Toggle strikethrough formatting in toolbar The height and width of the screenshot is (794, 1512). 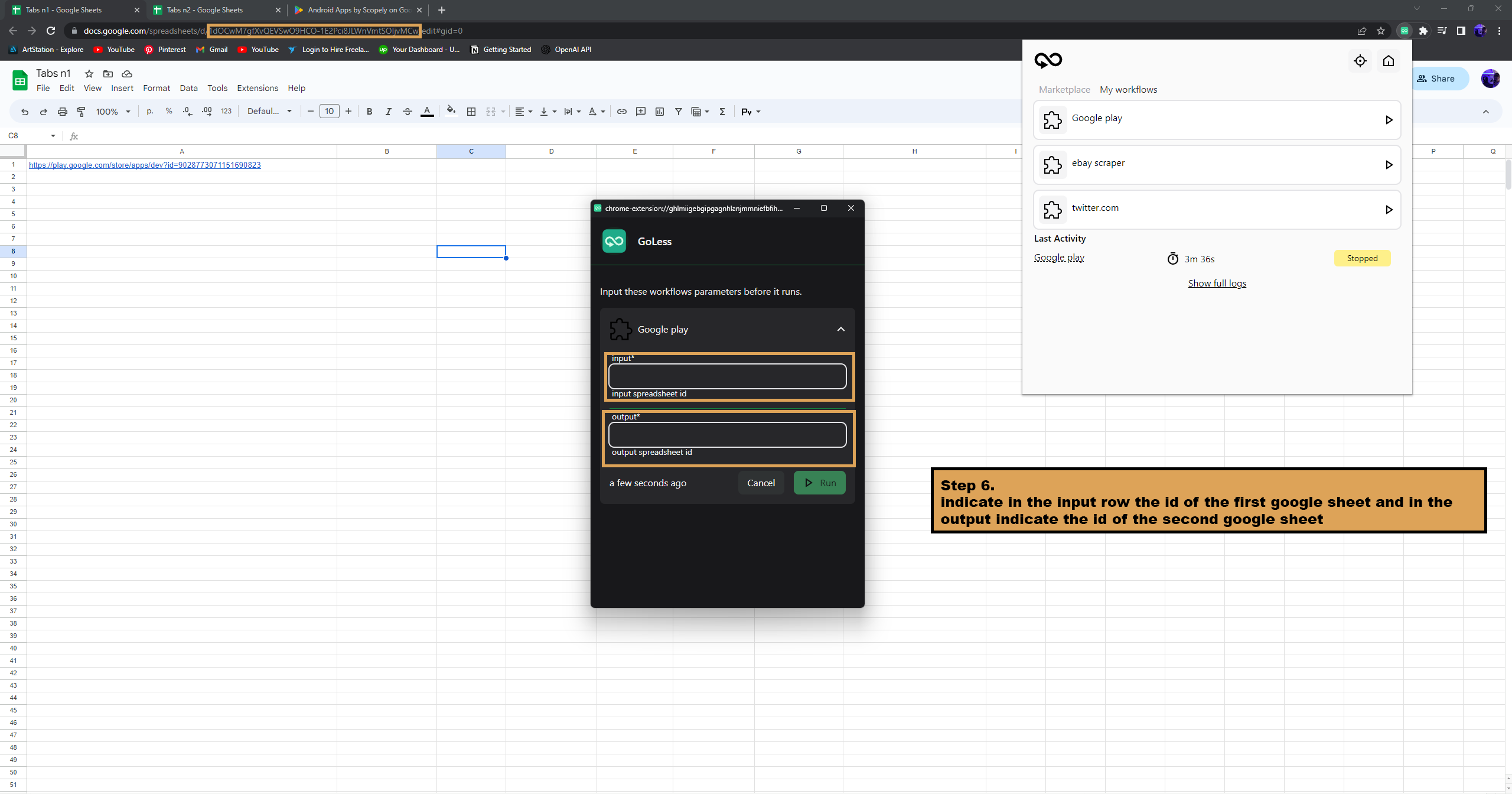pyautogui.click(x=407, y=112)
